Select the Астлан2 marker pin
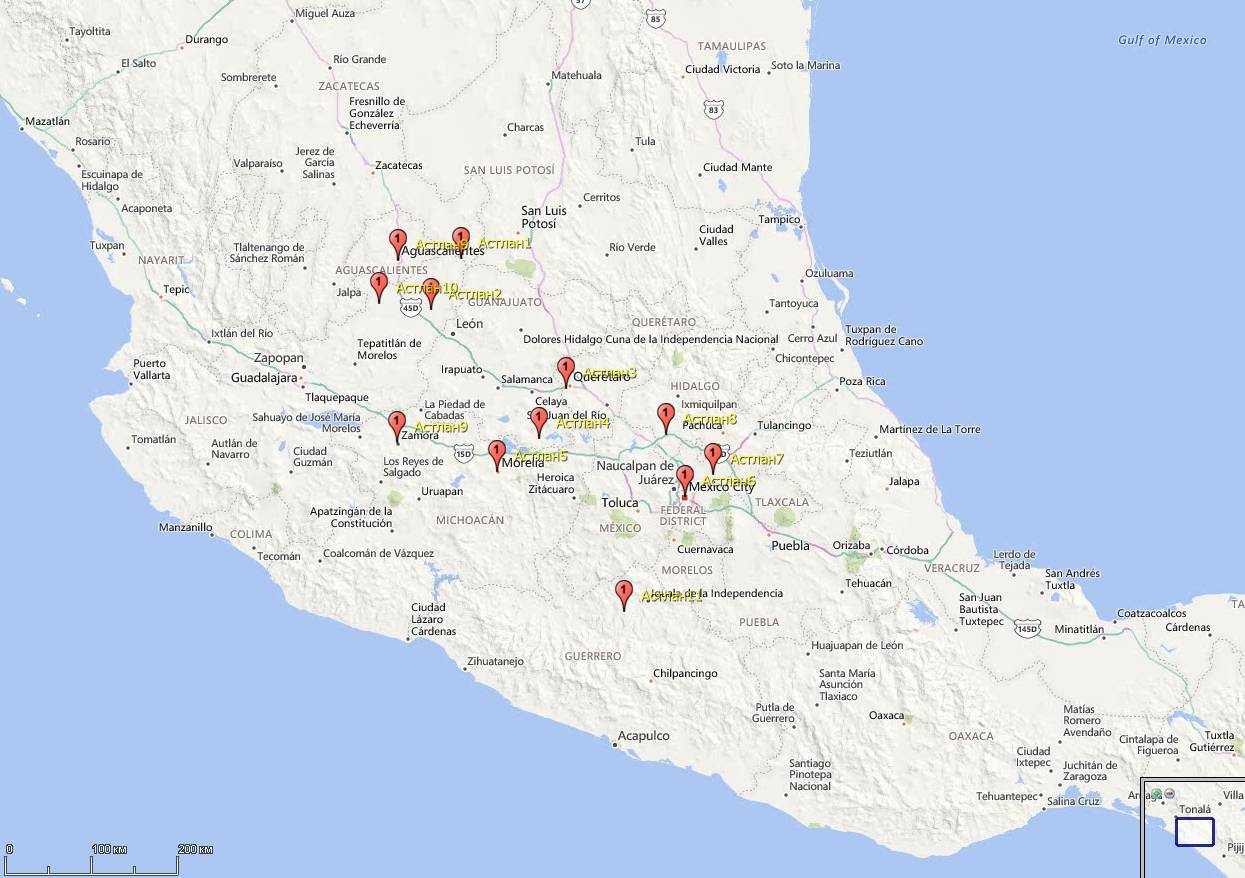 pos(431,292)
